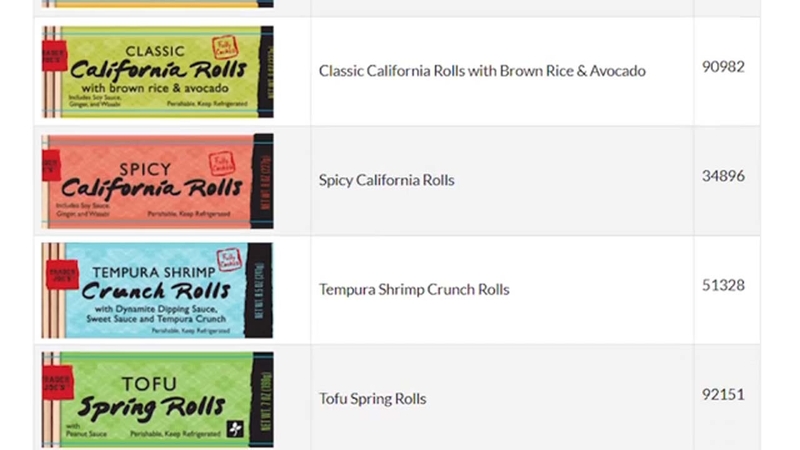Open the Tofu Spring Rolls label image
800x450 pixels.
[x=158, y=399]
